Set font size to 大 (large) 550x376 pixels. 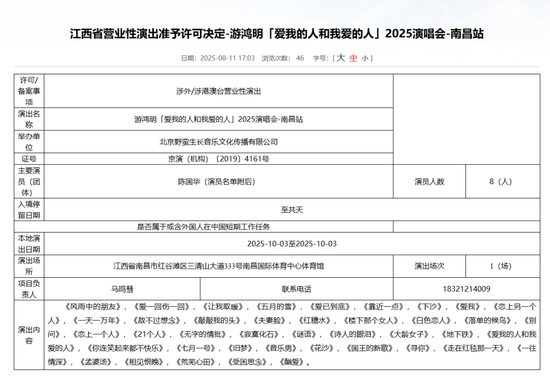coord(341,58)
